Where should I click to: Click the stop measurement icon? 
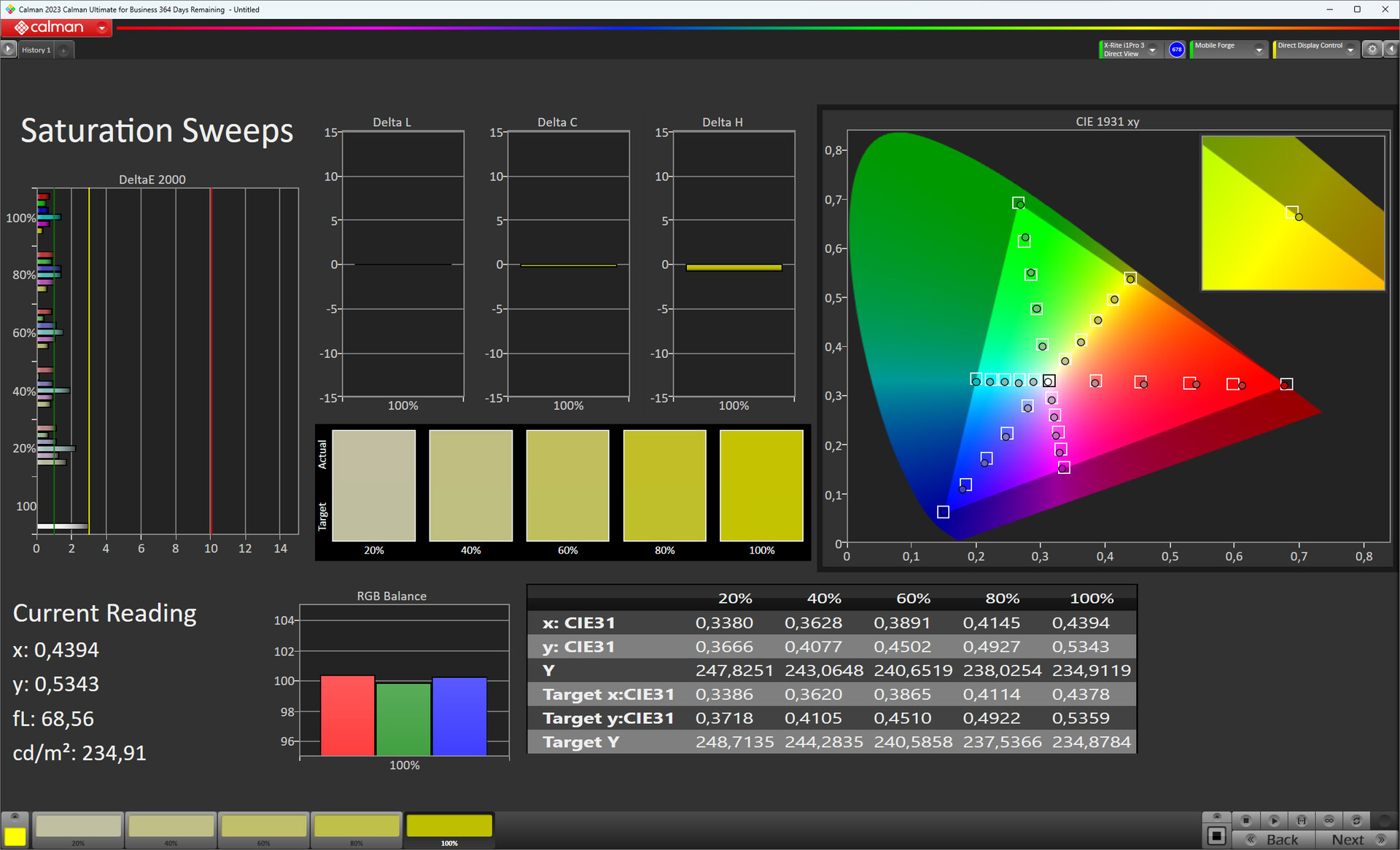[1246, 820]
